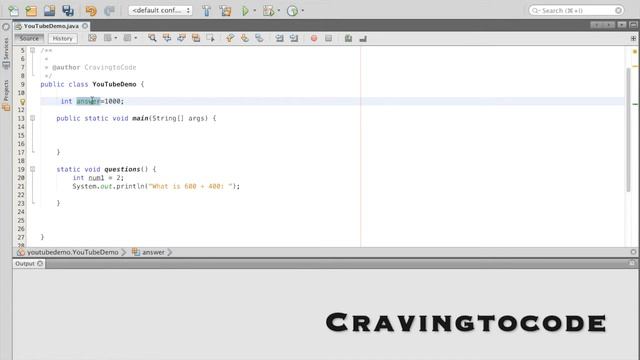Open the Output tab
Screen dimensions: 640x360
(25, 264)
